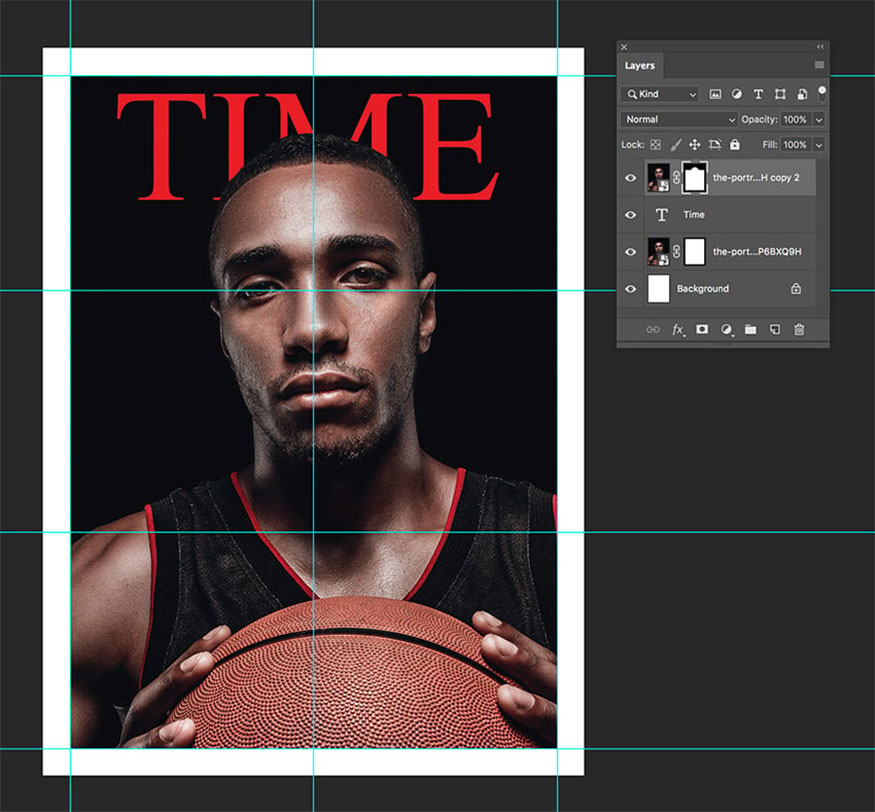This screenshot has height=812, width=875.
Task: Click the Time layer's T type icon
Action: pyautogui.click(x=662, y=215)
